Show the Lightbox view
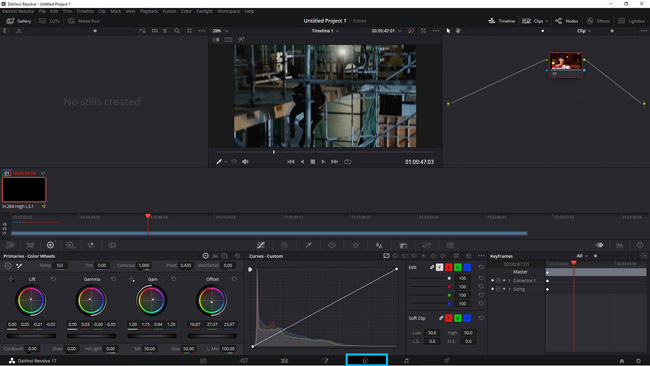This screenshot has height=366, width=650. (631, 21)
